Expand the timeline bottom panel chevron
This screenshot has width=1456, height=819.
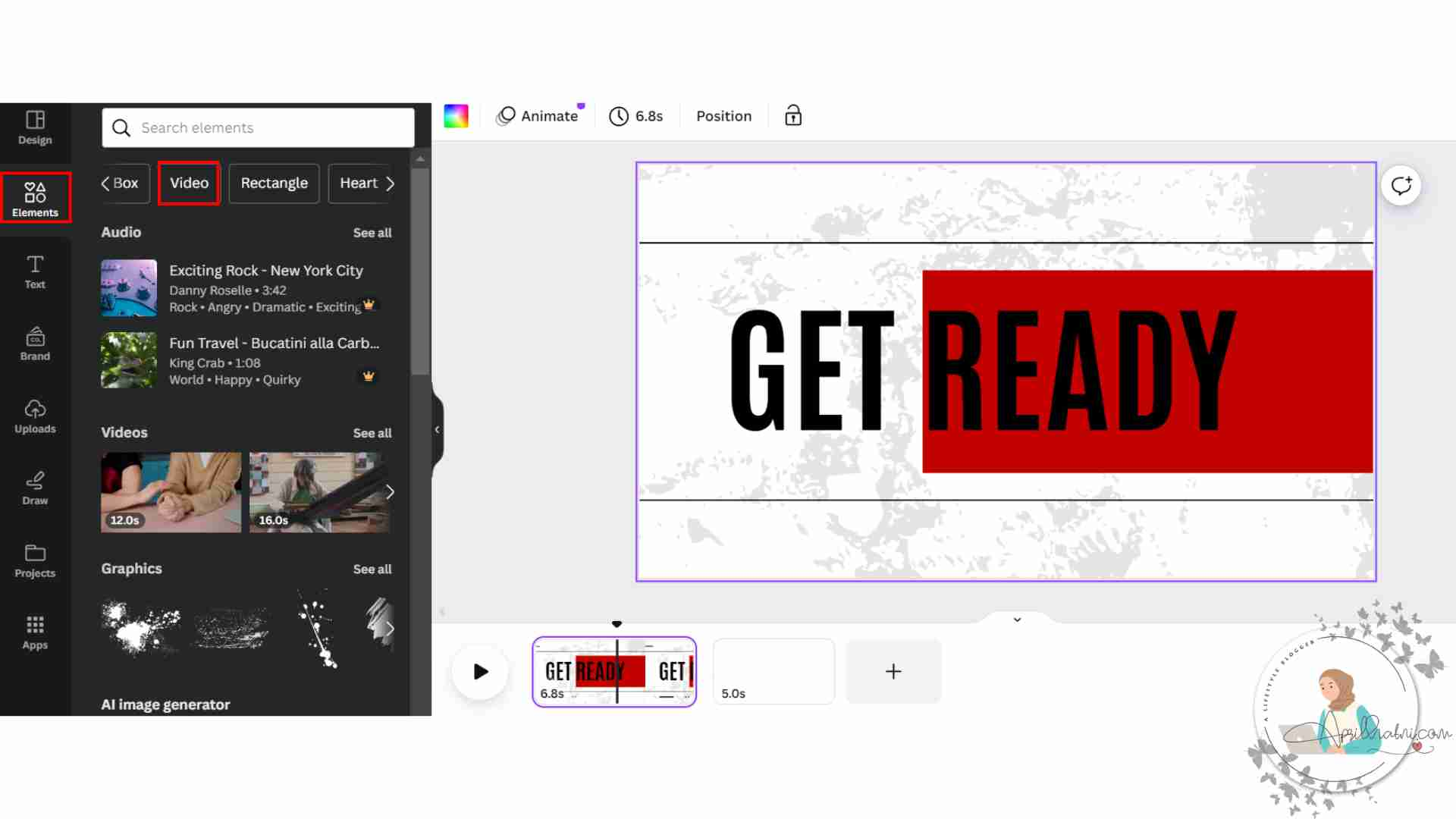tap(1017, 619)
